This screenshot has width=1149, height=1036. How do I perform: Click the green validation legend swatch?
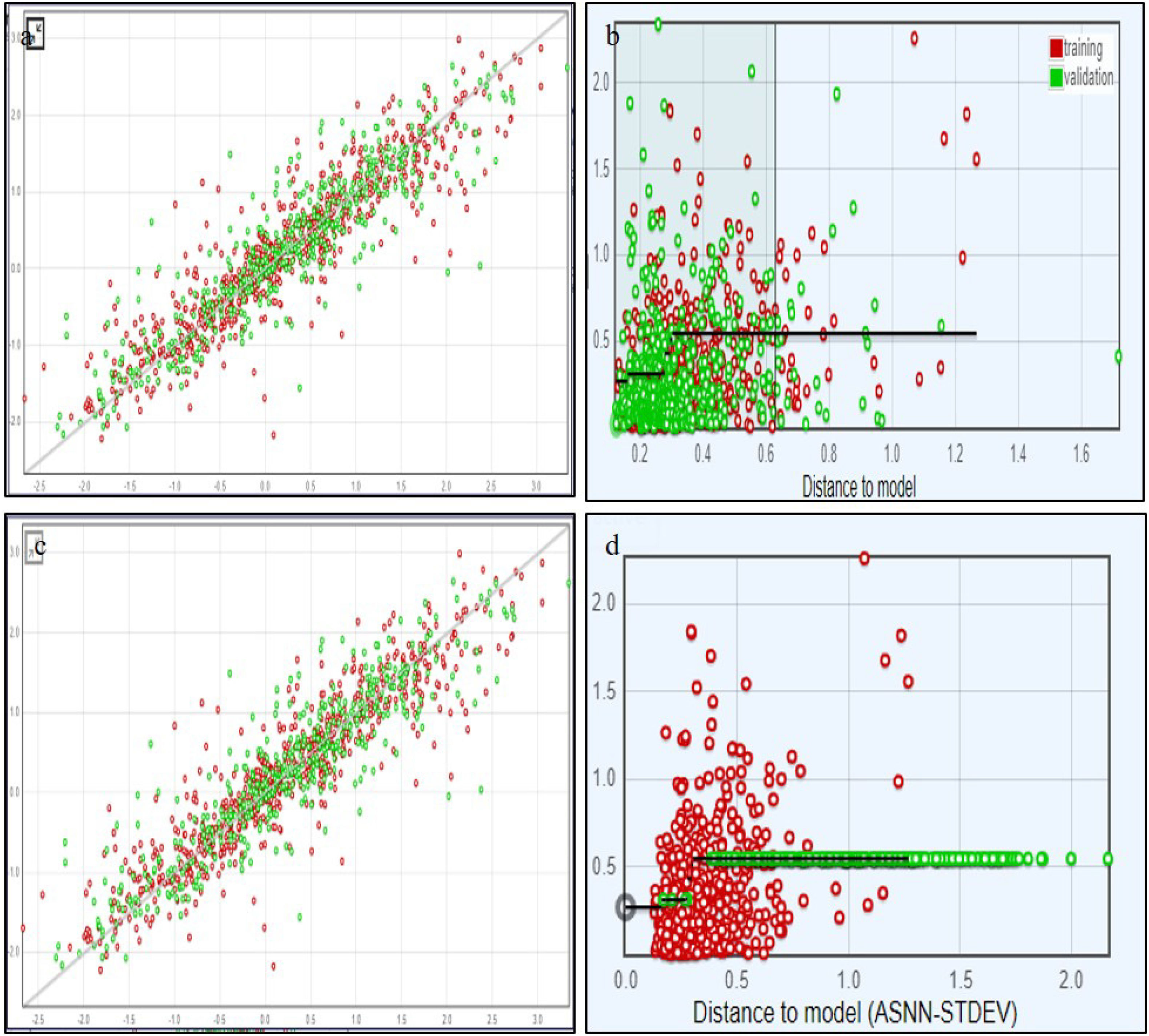(1056, 78)
